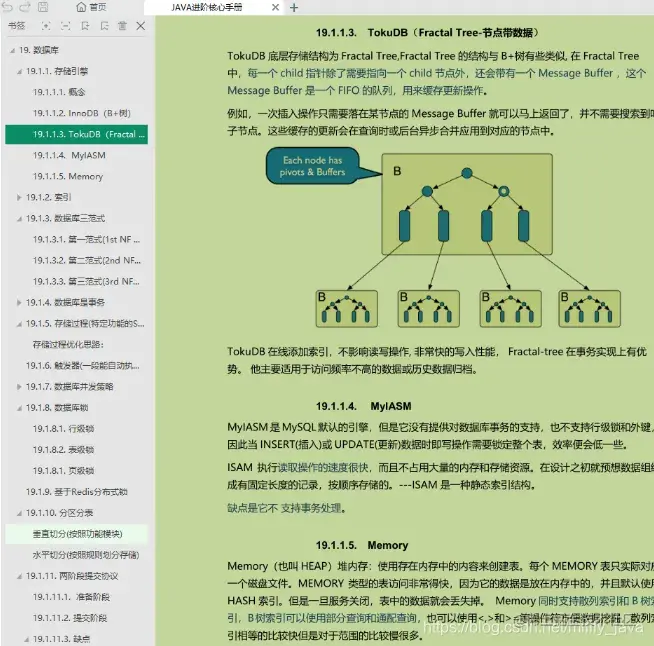Select bookmark 19.1.8.1. 行级锁
Screen dimensions: 654x646
tap(63, 429)
